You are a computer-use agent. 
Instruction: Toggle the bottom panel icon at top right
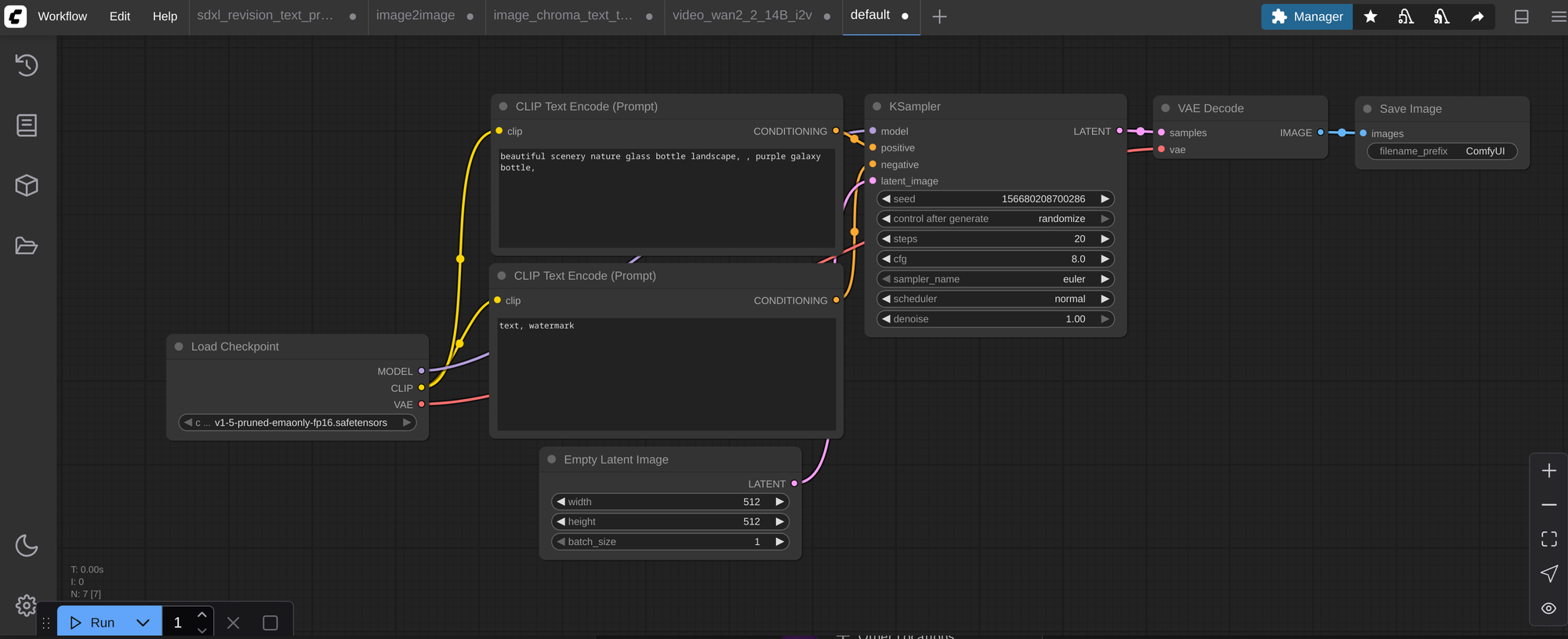tap(1521, 16)
